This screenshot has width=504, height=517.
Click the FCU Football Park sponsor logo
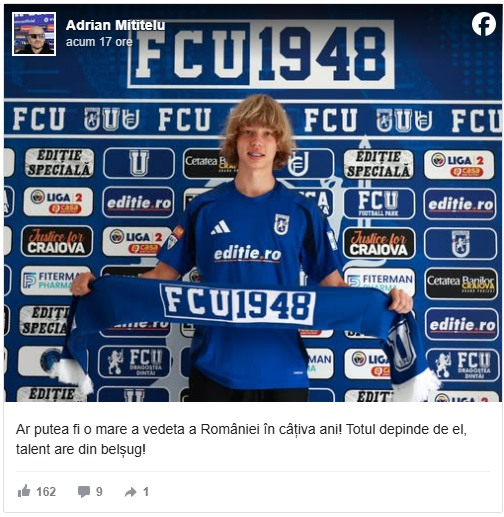pyautogui.click(x=379, y=203)
